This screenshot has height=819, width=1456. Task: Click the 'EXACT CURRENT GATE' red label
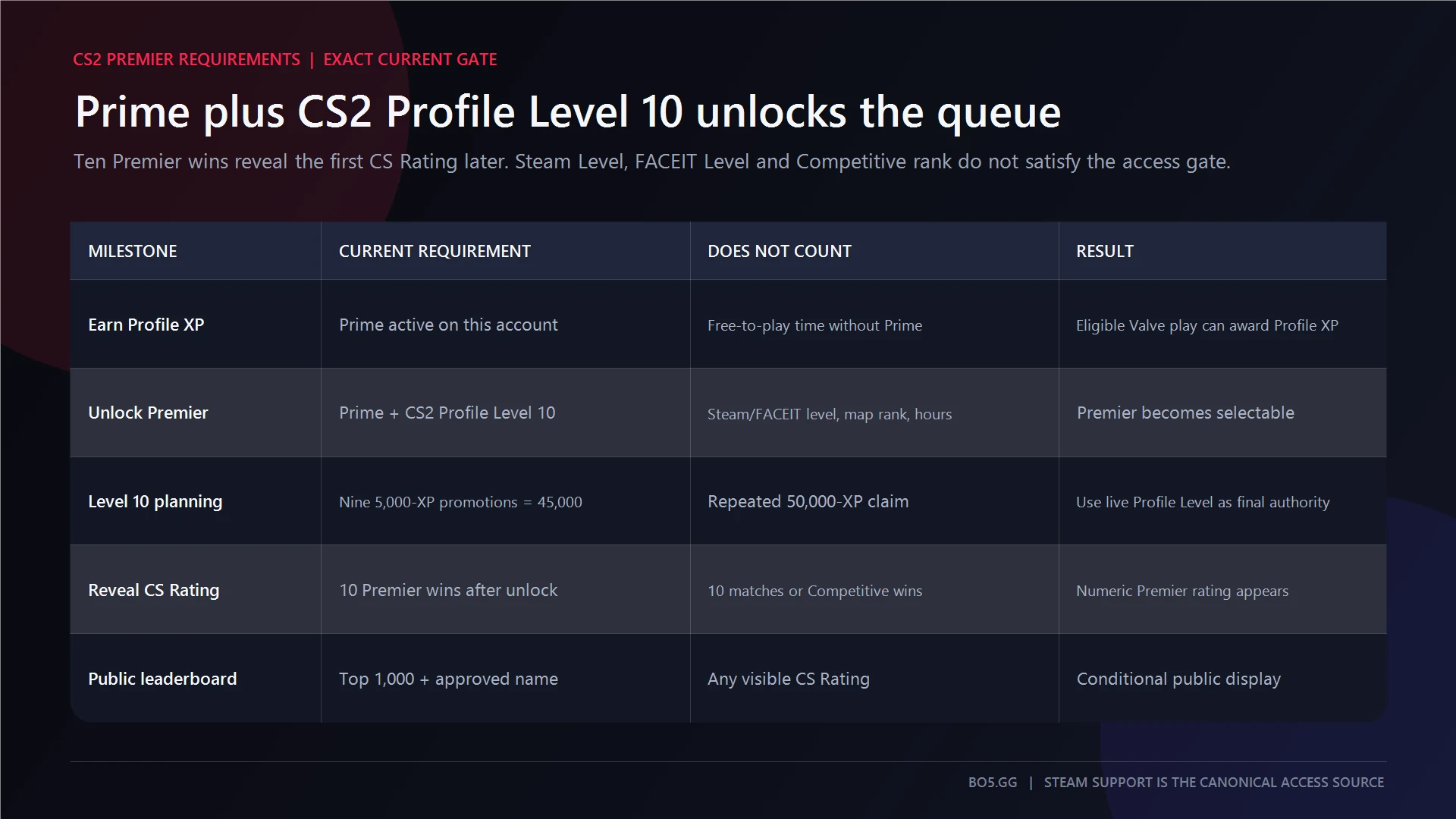(x=410, y=59)
